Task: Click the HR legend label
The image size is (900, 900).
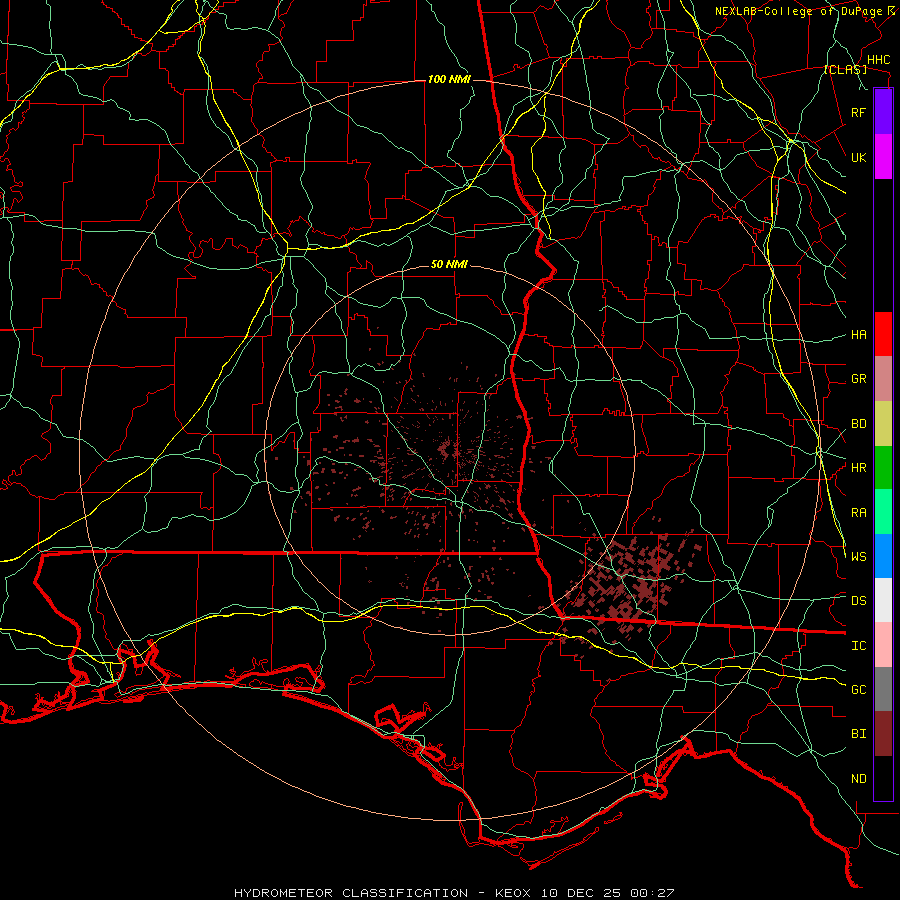Action: (858, 468)
